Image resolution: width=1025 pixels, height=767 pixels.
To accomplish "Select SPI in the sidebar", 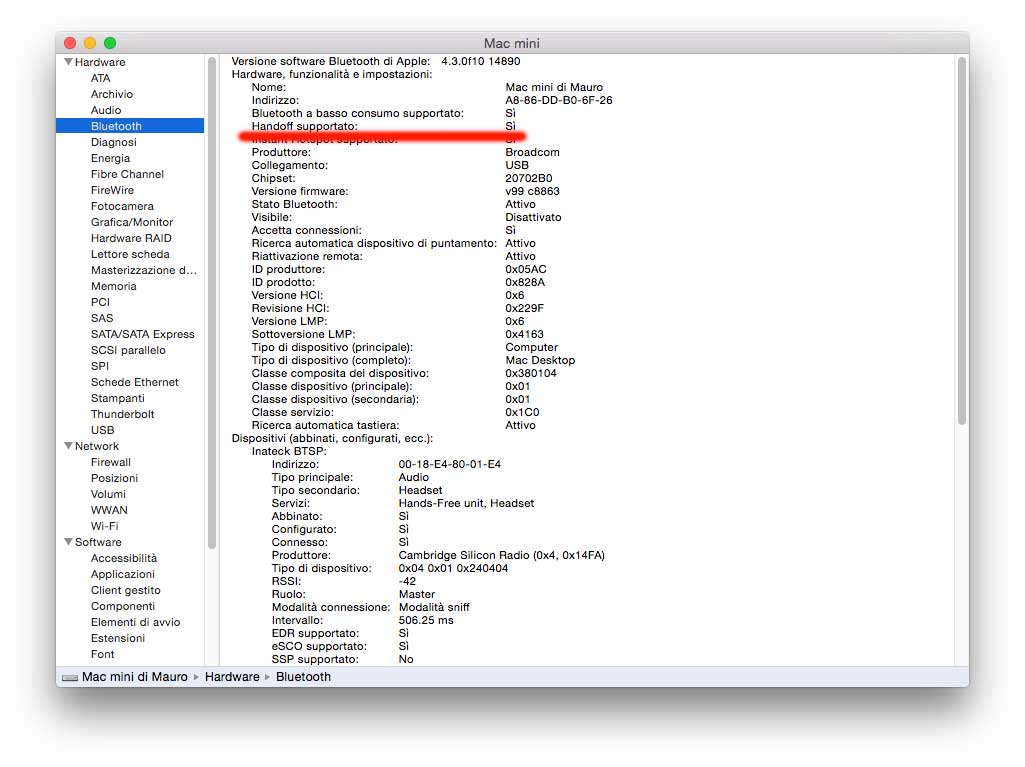I will click(99, 366).
